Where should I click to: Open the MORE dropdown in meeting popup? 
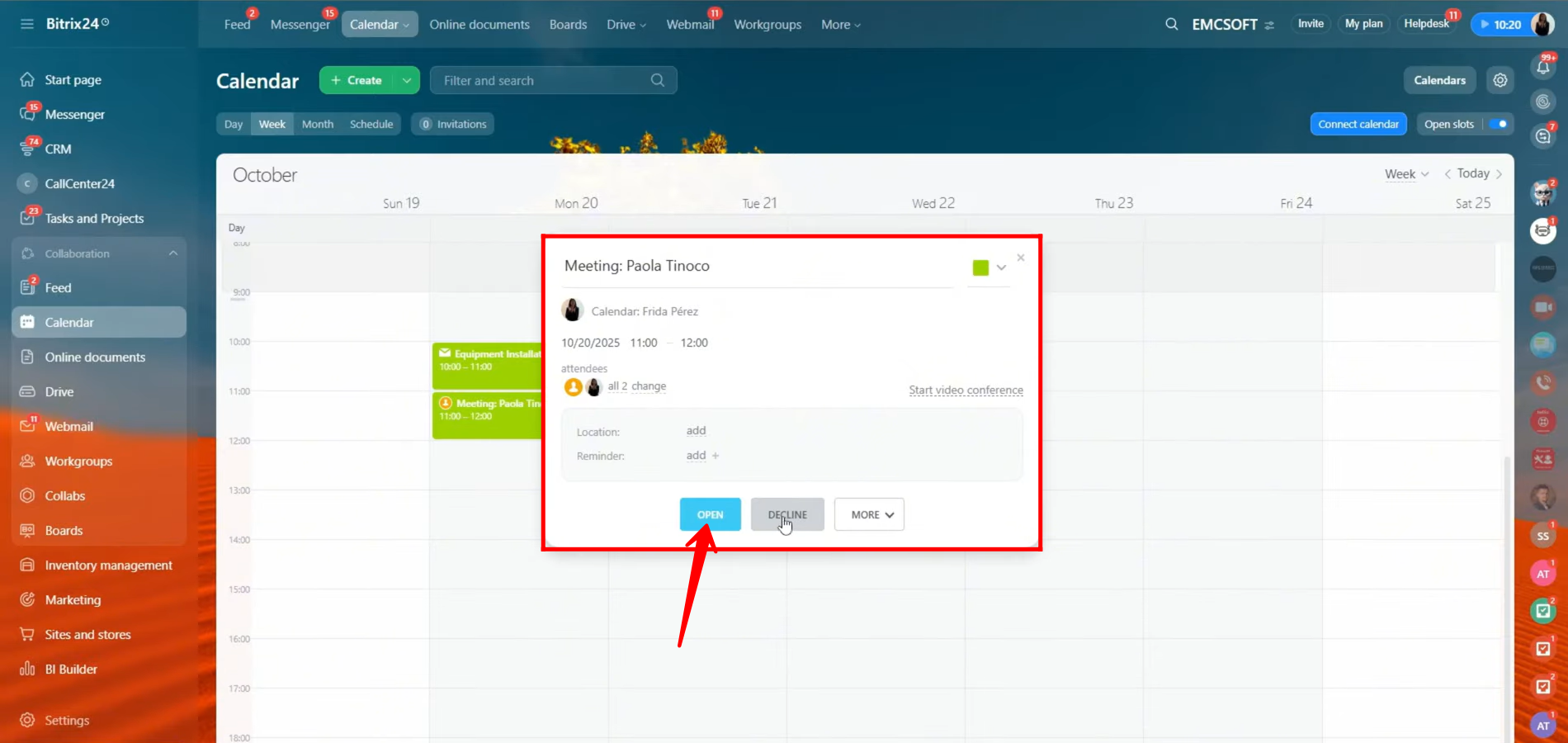pos(869,514)
